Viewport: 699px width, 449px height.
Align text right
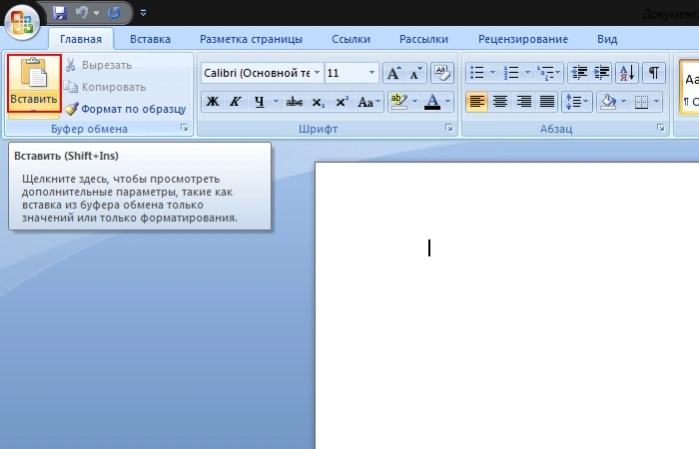[x=524, y=102]
